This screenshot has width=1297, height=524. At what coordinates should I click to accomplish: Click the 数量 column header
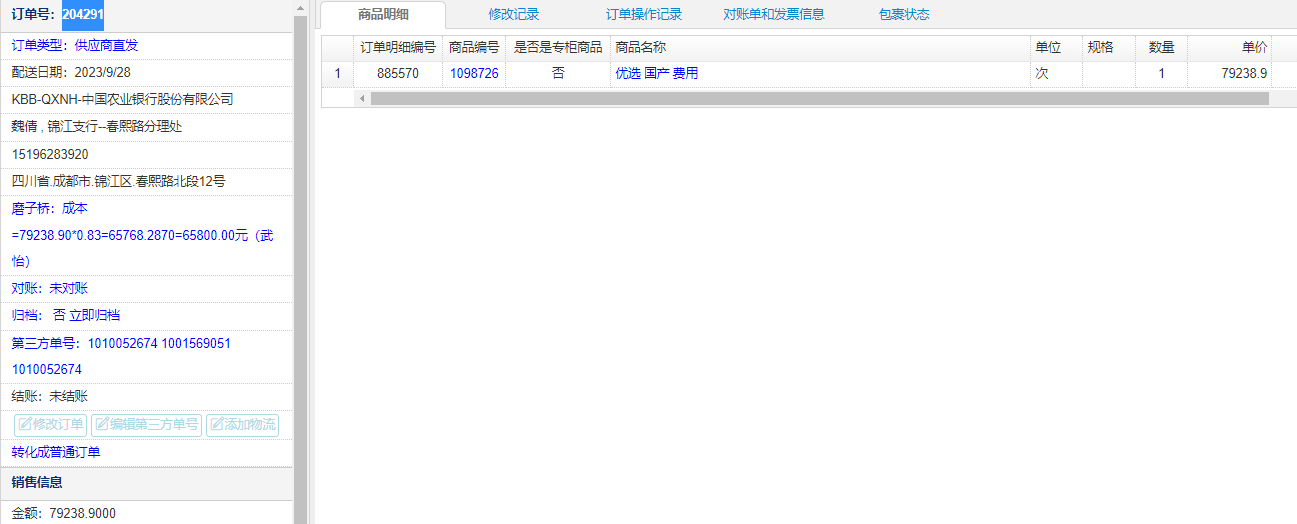(x=1162, y=47)
